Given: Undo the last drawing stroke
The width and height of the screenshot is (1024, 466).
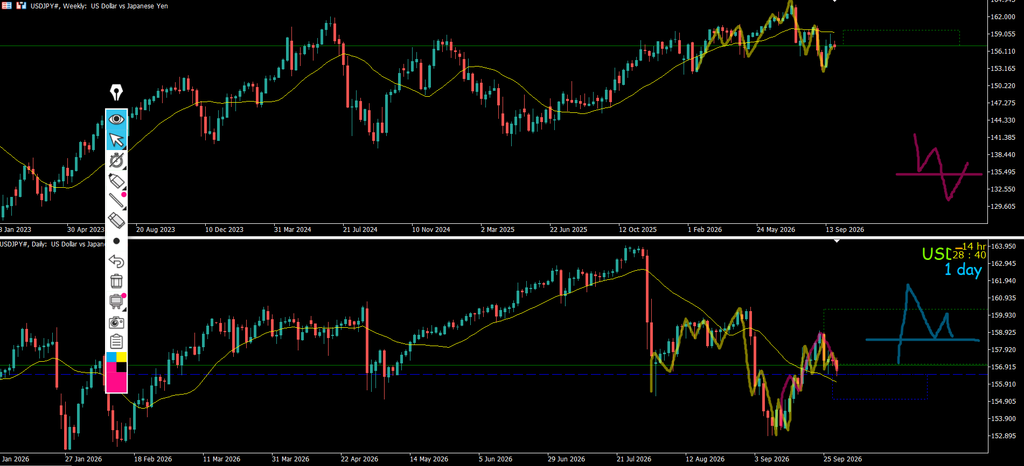Looking at the screenshot, I should click(116, 261).
